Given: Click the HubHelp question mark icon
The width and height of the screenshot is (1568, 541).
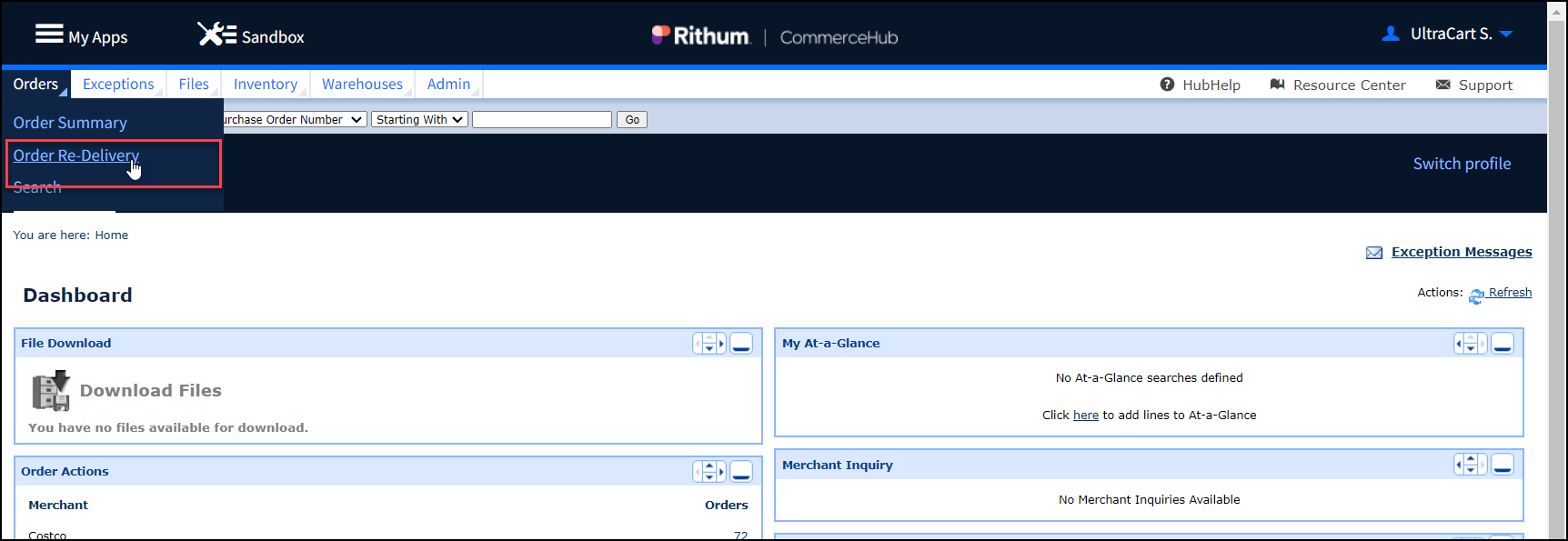Looking at the screenshot, I should point(1167,85).
